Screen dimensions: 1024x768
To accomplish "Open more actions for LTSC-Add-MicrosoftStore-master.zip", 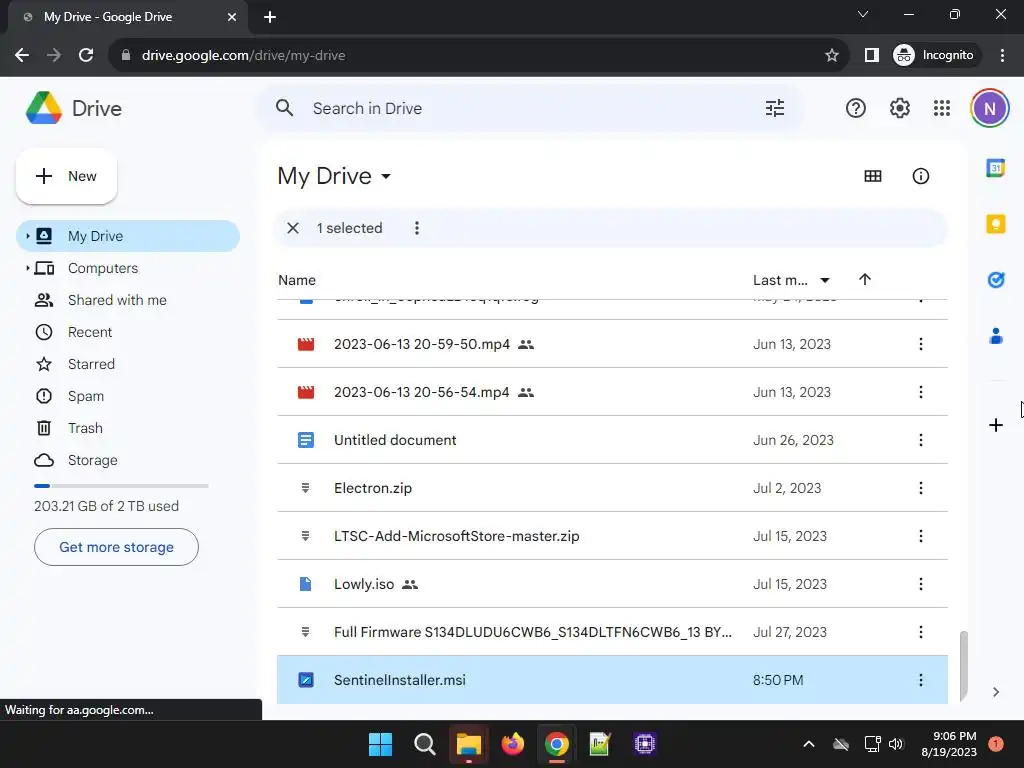I will point(920,536).
